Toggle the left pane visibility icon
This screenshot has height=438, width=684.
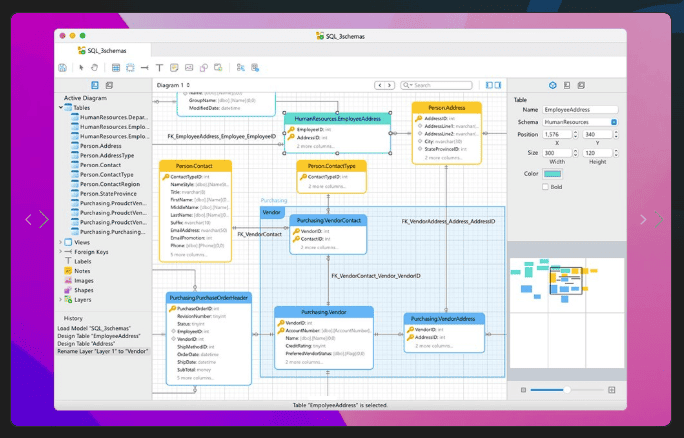489,85
